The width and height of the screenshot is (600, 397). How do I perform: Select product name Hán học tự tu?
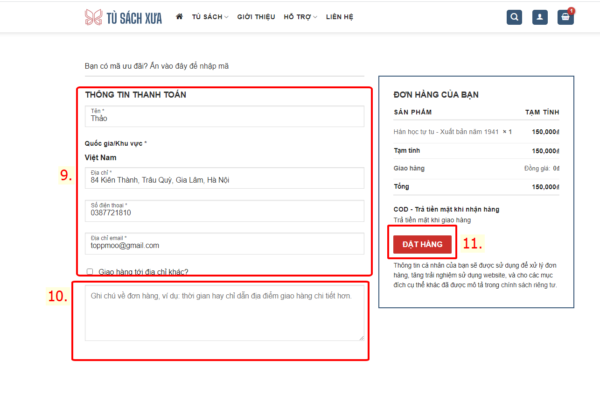tap(446, 132)
